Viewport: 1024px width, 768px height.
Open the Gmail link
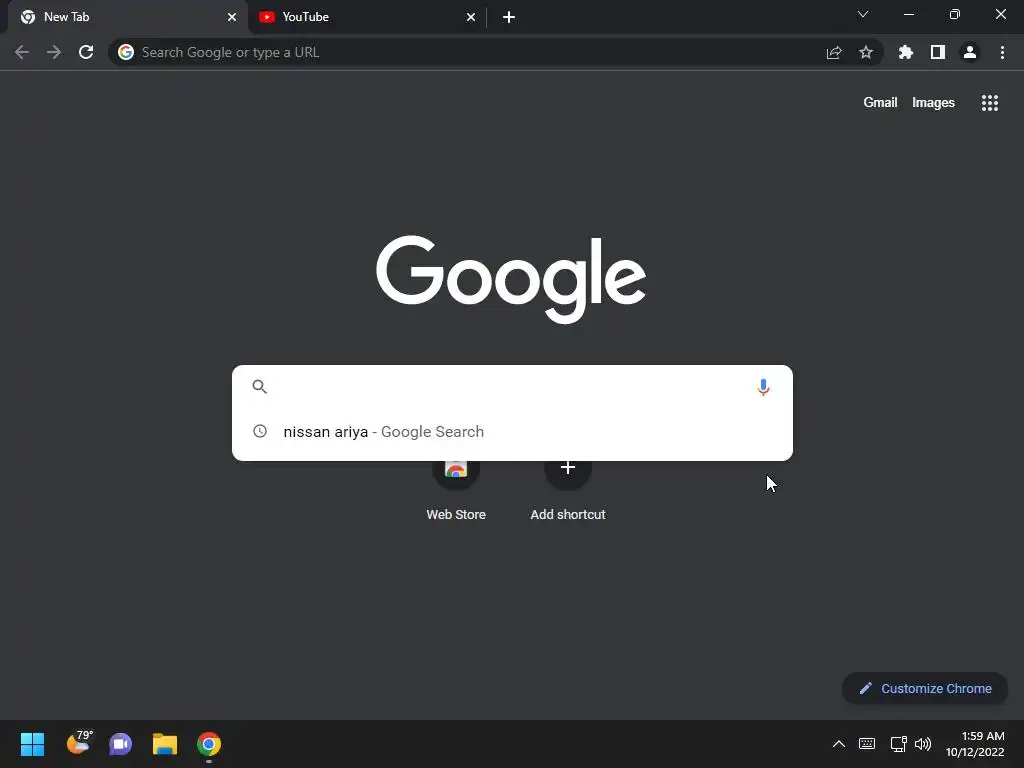tap(880, 103)
